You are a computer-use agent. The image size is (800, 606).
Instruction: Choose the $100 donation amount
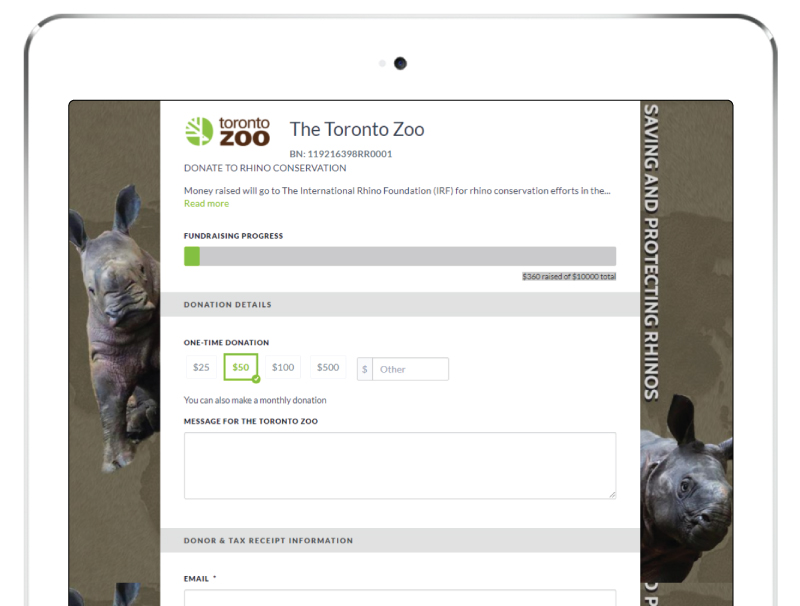tap(283, 368)
